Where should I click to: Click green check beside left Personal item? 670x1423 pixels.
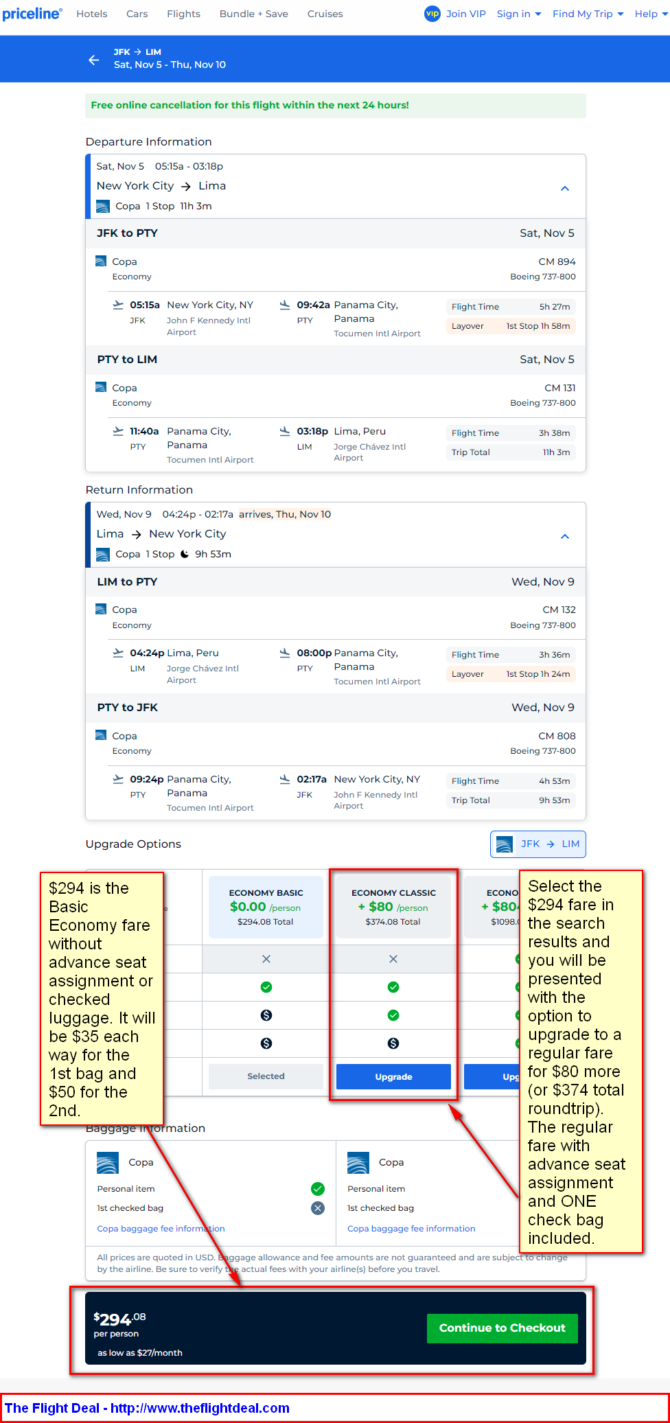click(317, 1189)
